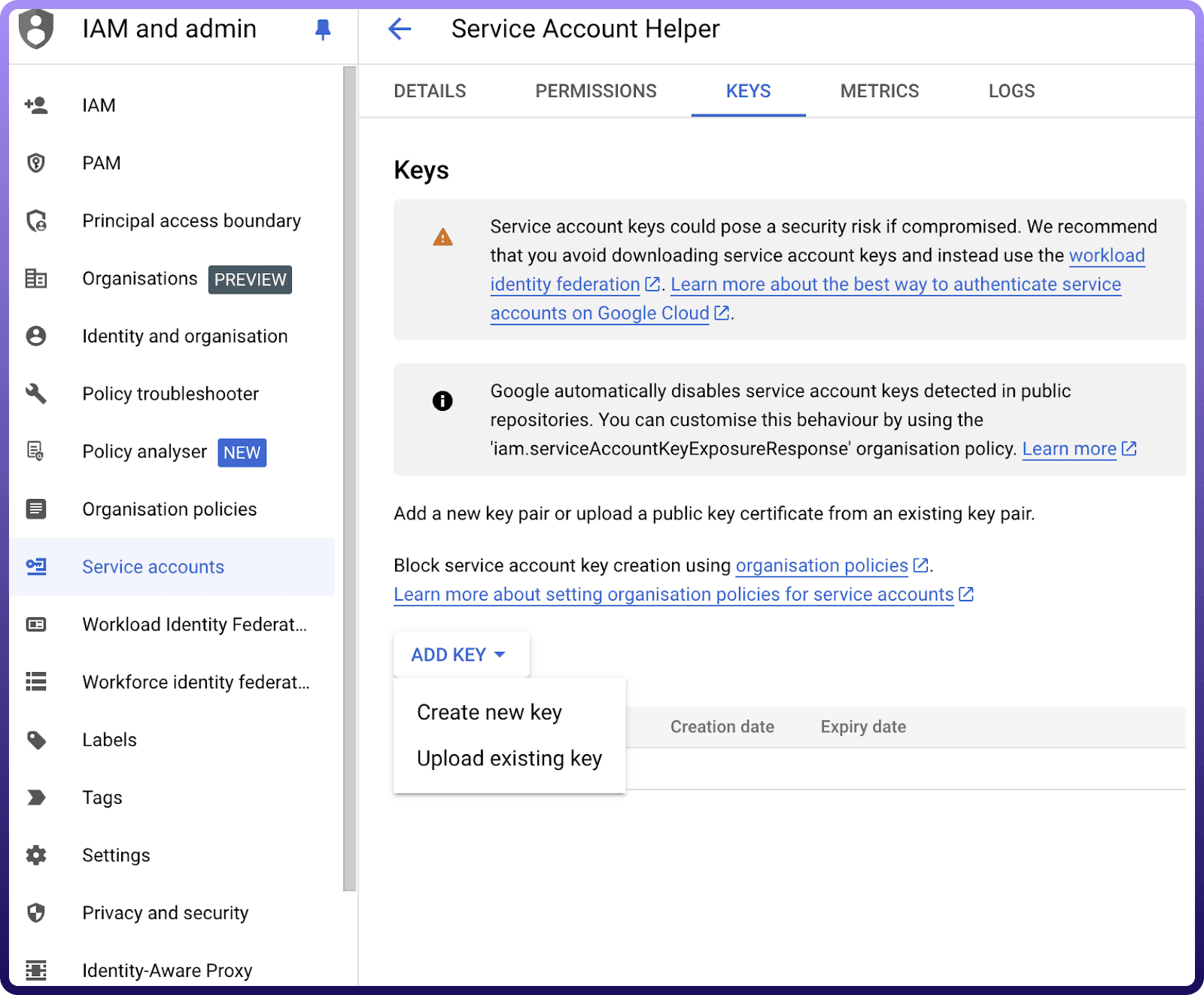Expand the ADD KEY dropdown

pyautogui.click(x=461, y=655)
